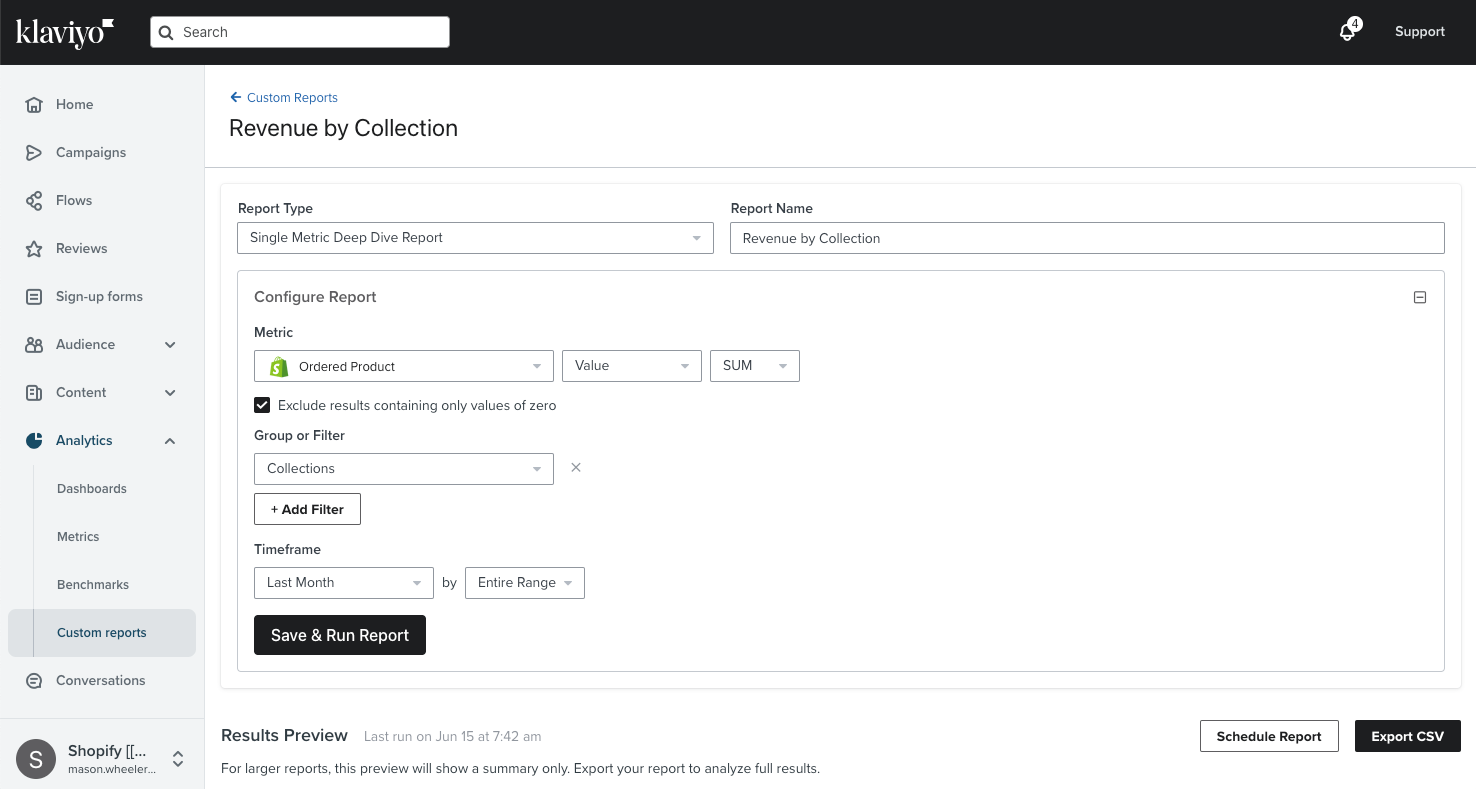Viewport: 1476px width, 789px height.
Task: Export the report as CSV
Action: [1407, 735]
